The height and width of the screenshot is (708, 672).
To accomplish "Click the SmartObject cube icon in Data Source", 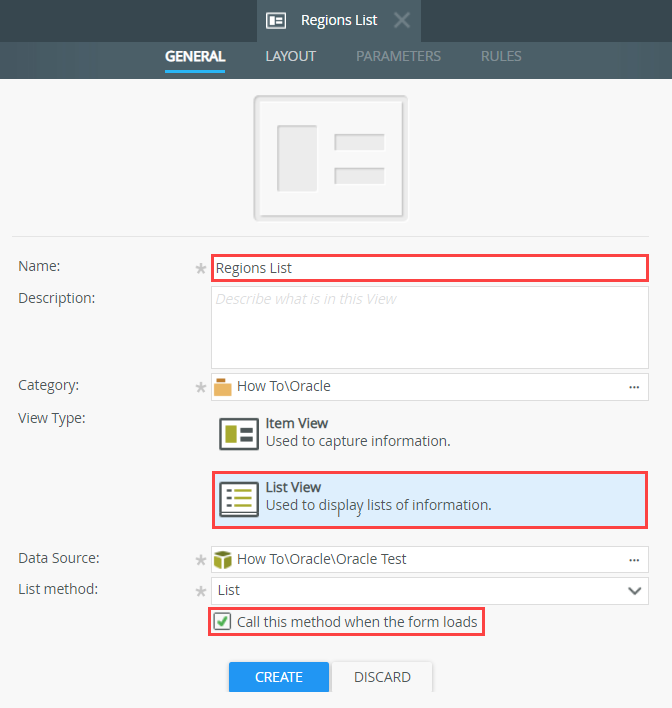I will coord(222,560).
